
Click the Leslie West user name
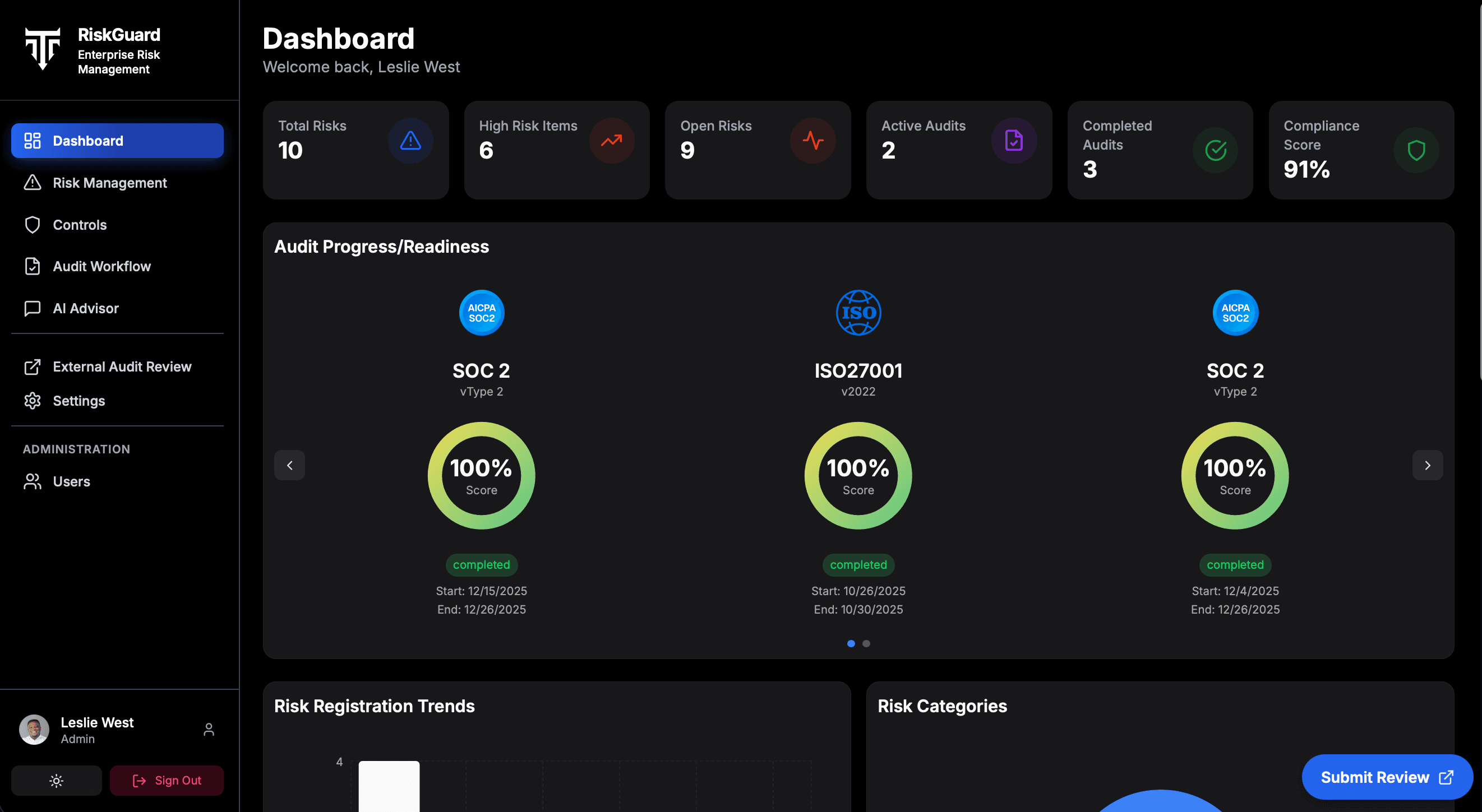point(97,722)
